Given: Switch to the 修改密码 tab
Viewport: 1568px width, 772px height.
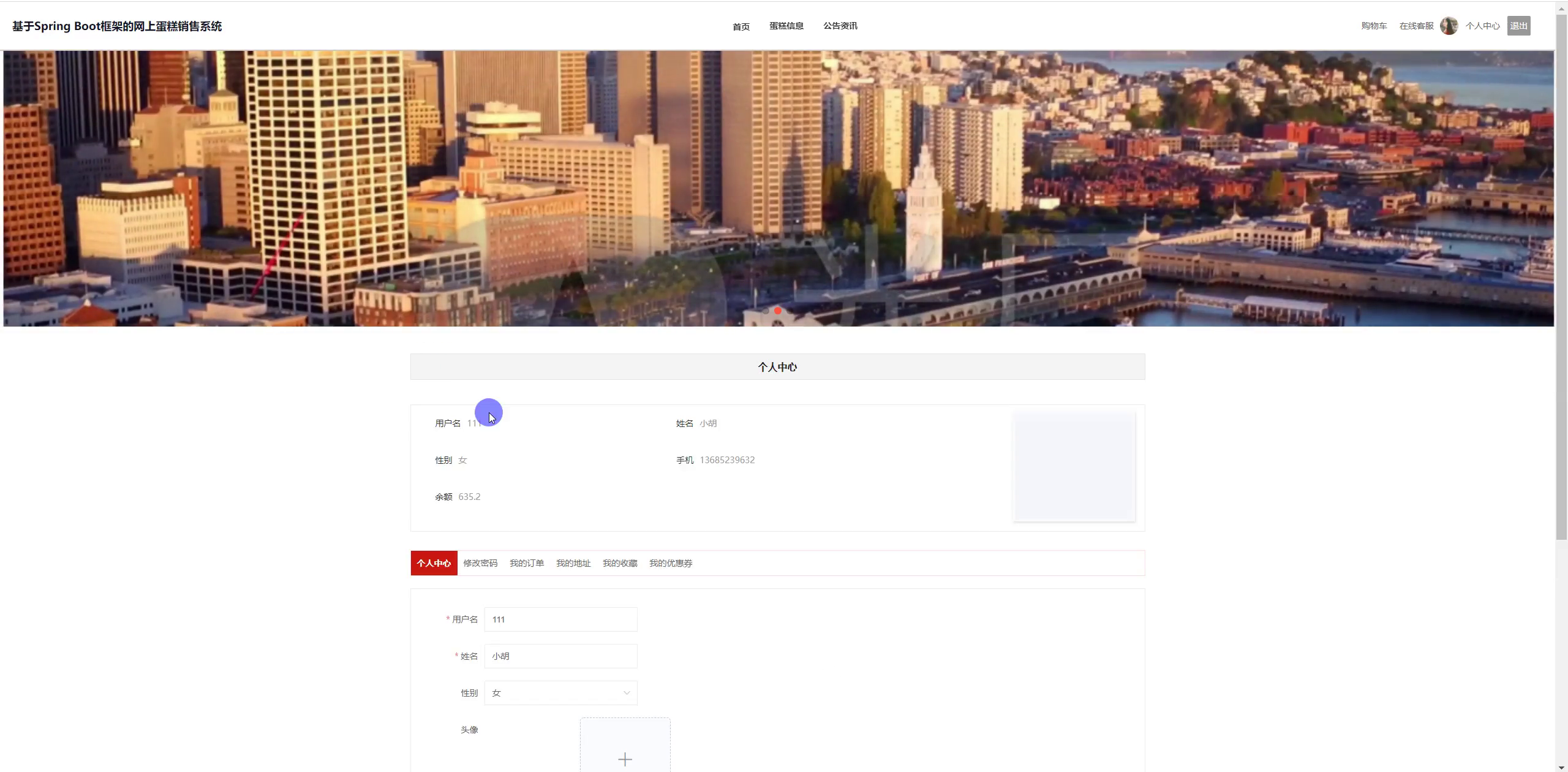Looking at the screenshot, I should click(x=480, y=563).
